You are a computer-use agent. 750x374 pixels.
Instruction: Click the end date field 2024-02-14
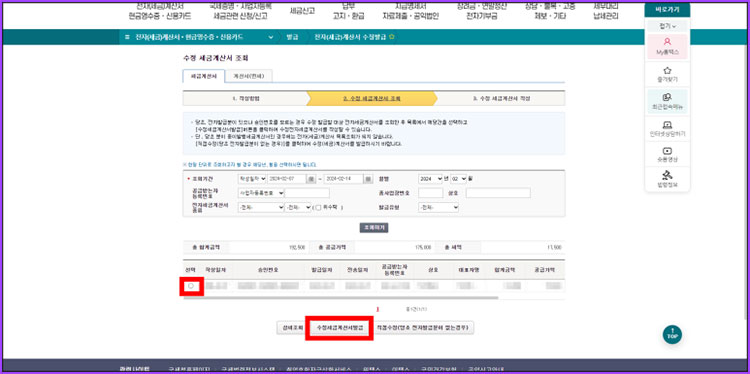point(343,179)
